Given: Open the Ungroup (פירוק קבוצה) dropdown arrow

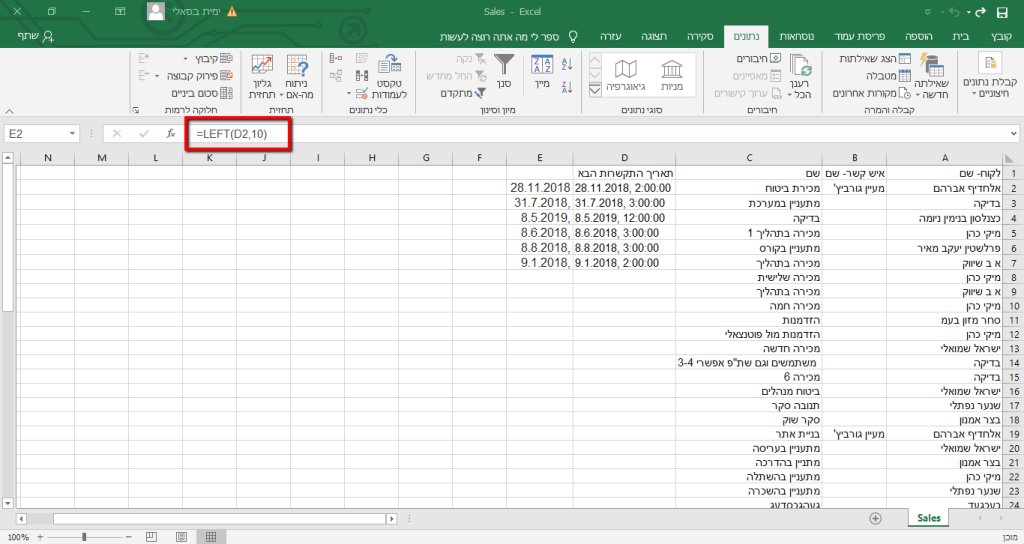Looking at the screenshot, I should pyautogui.click(x=157, y=76).
